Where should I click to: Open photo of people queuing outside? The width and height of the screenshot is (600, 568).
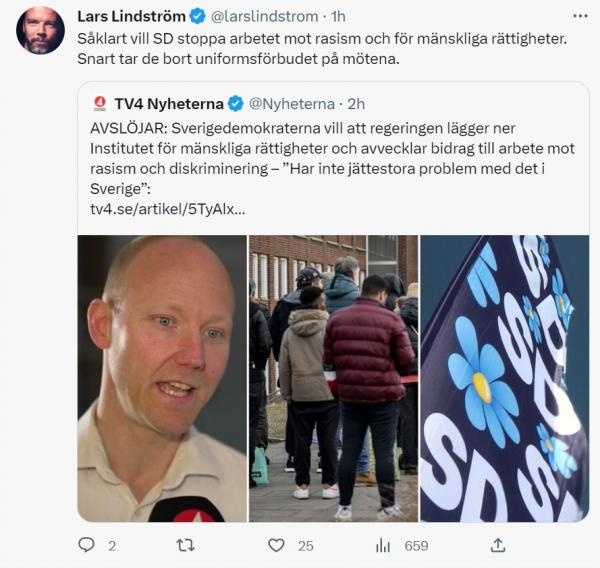333,379
